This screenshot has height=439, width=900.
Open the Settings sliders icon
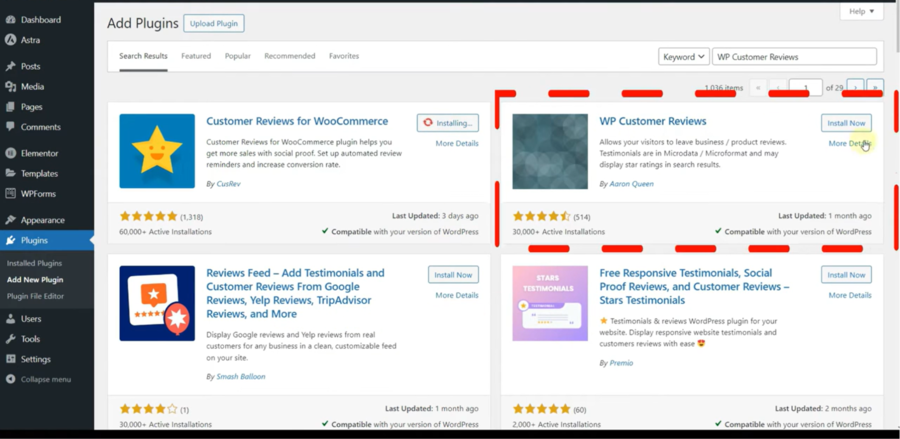coord(10,359)
